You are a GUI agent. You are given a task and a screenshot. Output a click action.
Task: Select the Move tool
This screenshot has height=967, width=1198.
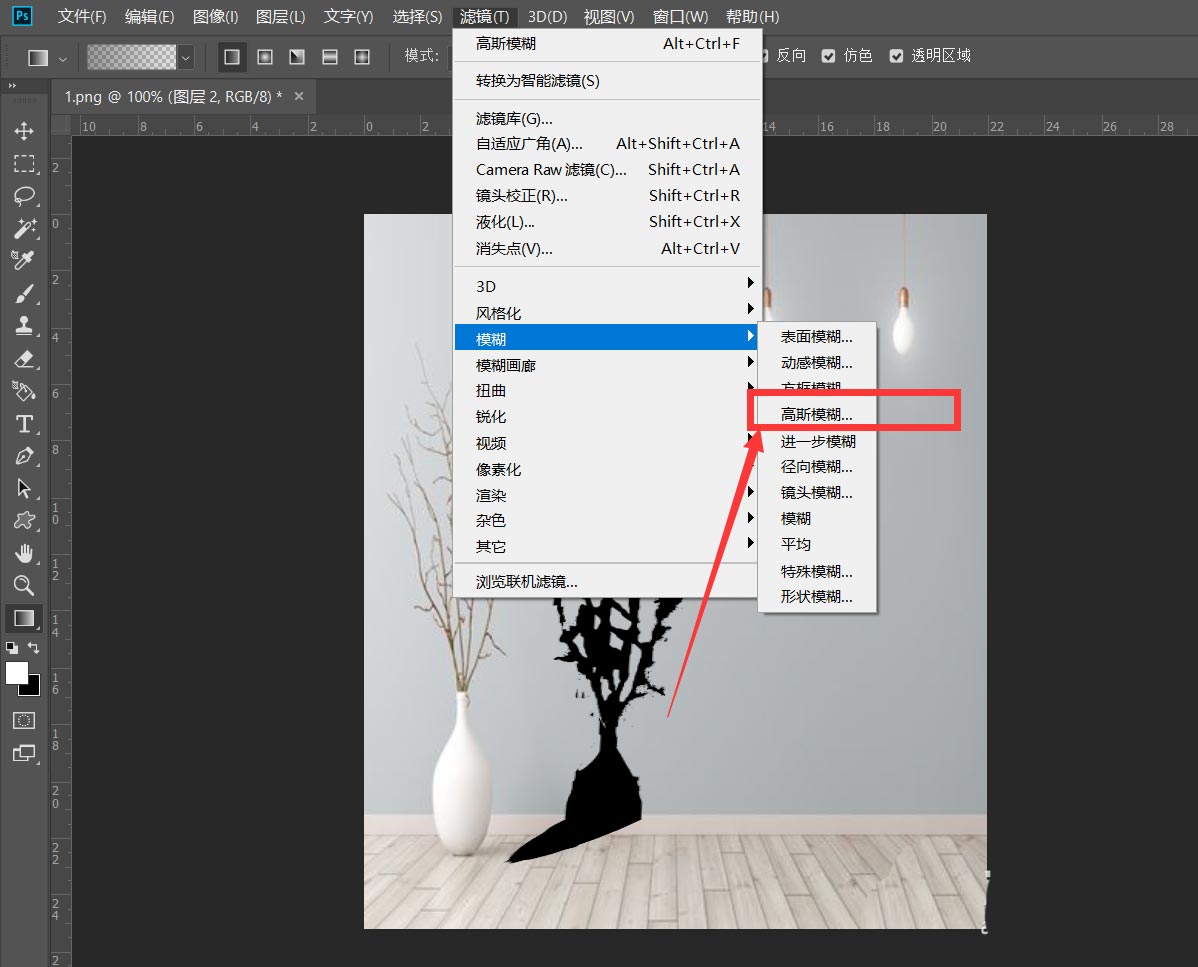(24, 130)
